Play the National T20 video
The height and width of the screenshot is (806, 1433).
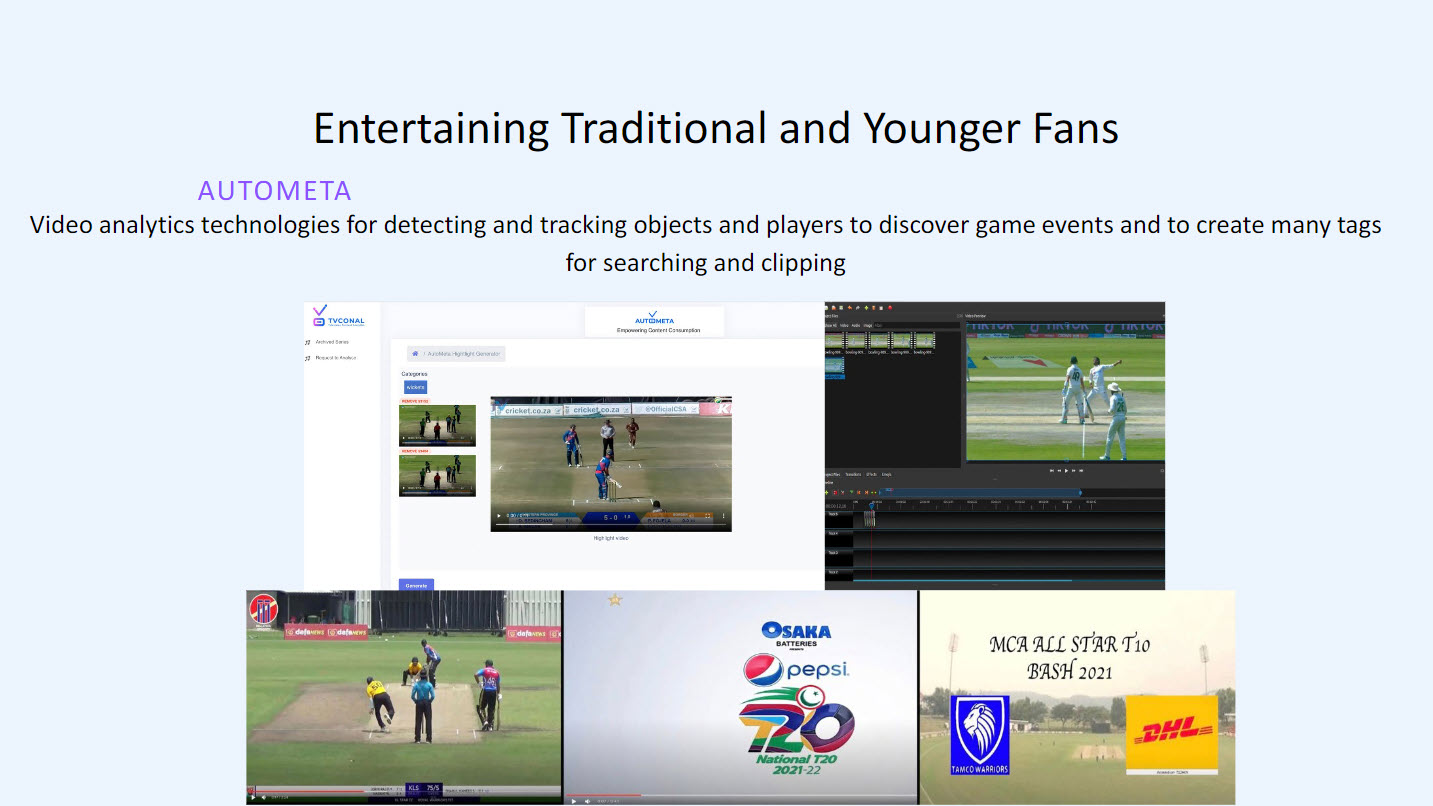(x=573, y=801)
